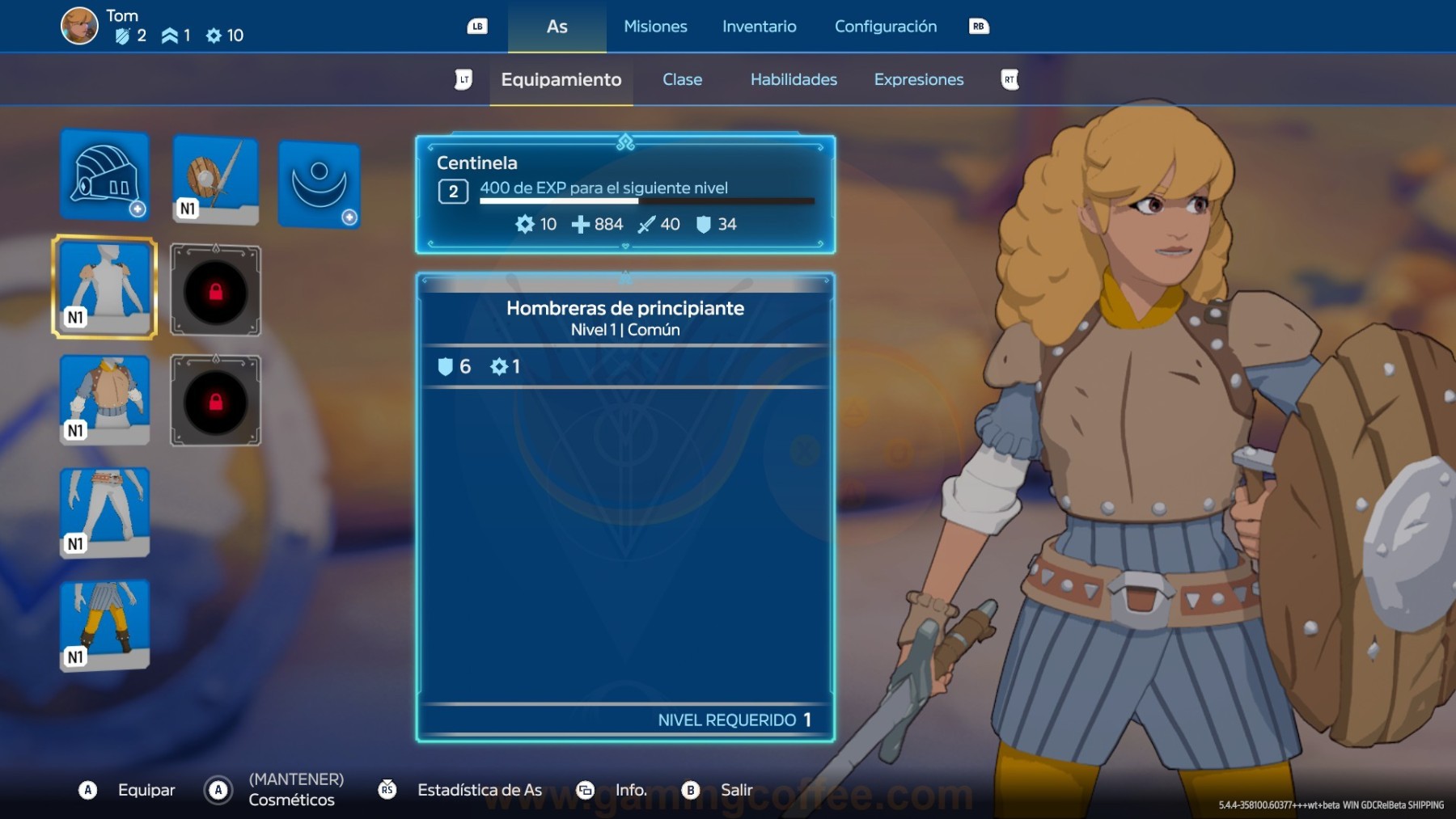Click the RS stick icon
Image resolution: width=1456 pixels, height=819 pixels.
coord(387,789)
